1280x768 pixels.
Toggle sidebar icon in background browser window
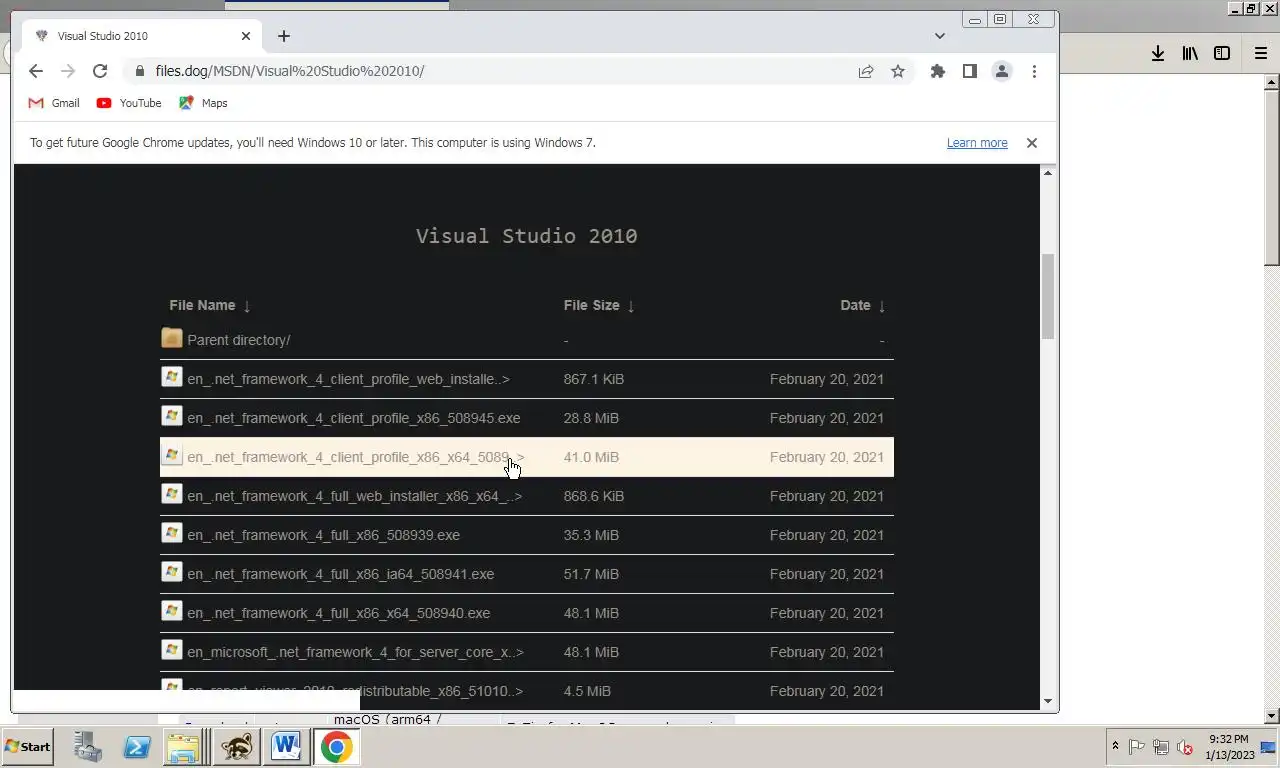point(1222,53)
